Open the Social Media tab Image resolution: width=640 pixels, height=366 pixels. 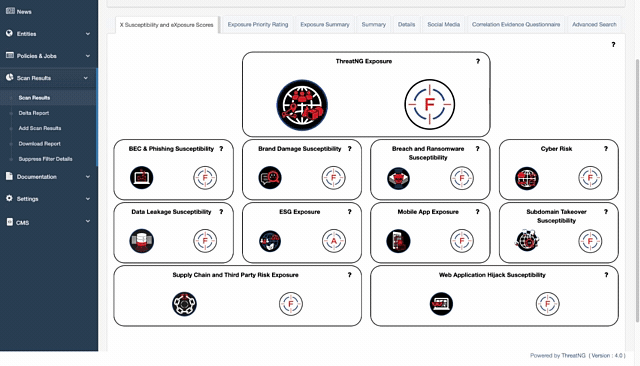click(x=444, y=24)
